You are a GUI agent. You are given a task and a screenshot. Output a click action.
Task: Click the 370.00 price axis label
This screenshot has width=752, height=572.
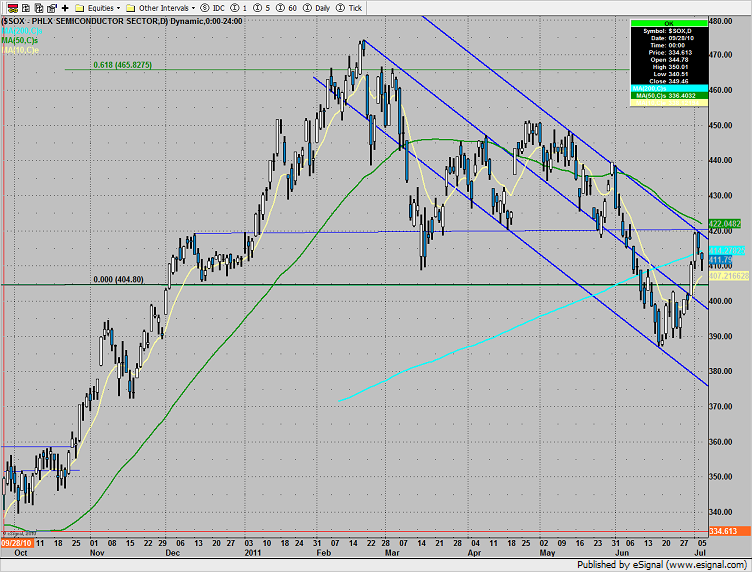tap(720, 406)
